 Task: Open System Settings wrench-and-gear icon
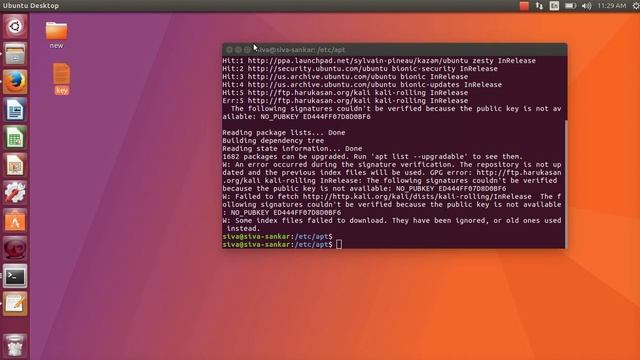[15, 193]
